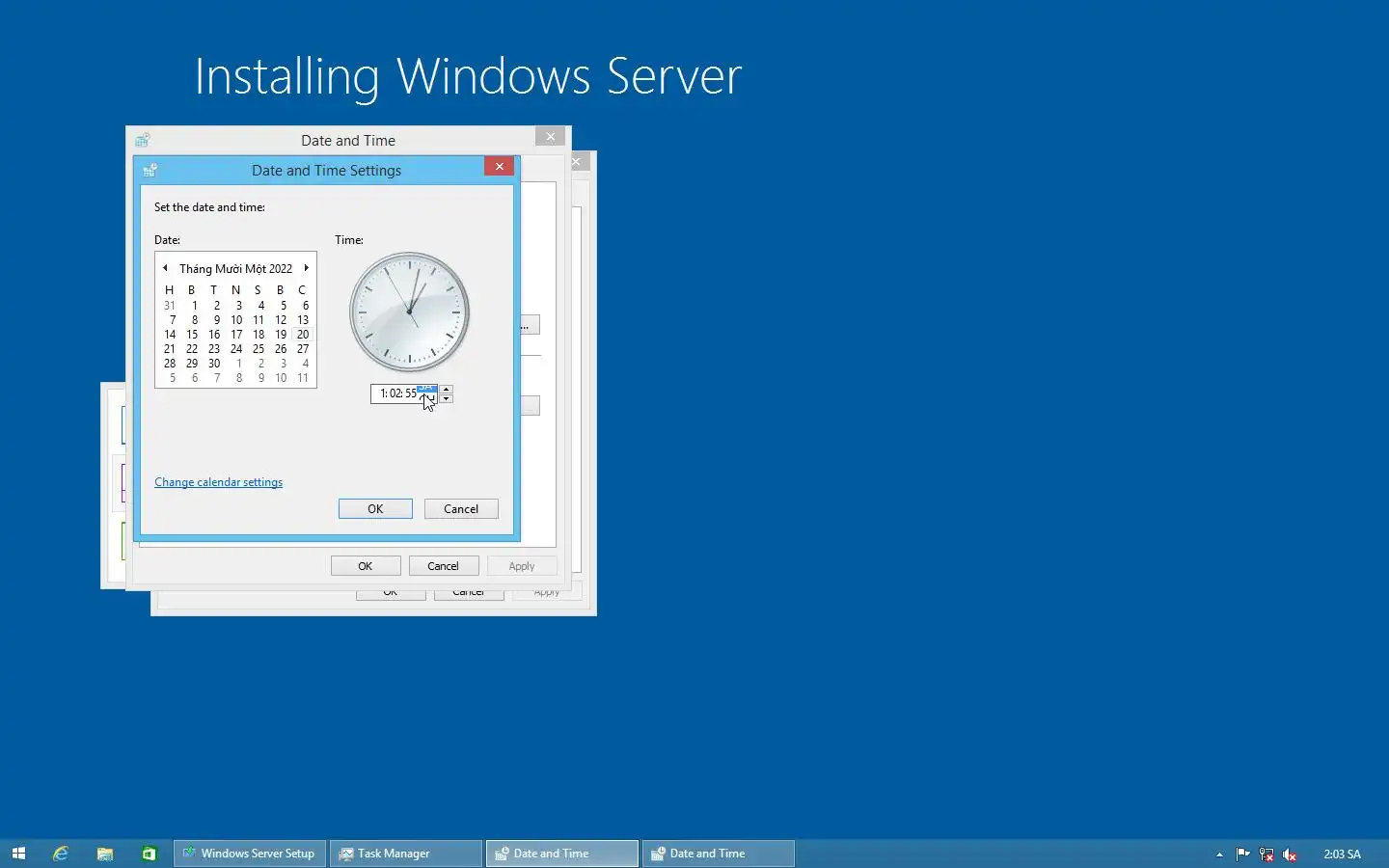Select Date and Time button beside Task Manager
The width and height of the screenshot is (1389, 868).
(x=562, y=854)
